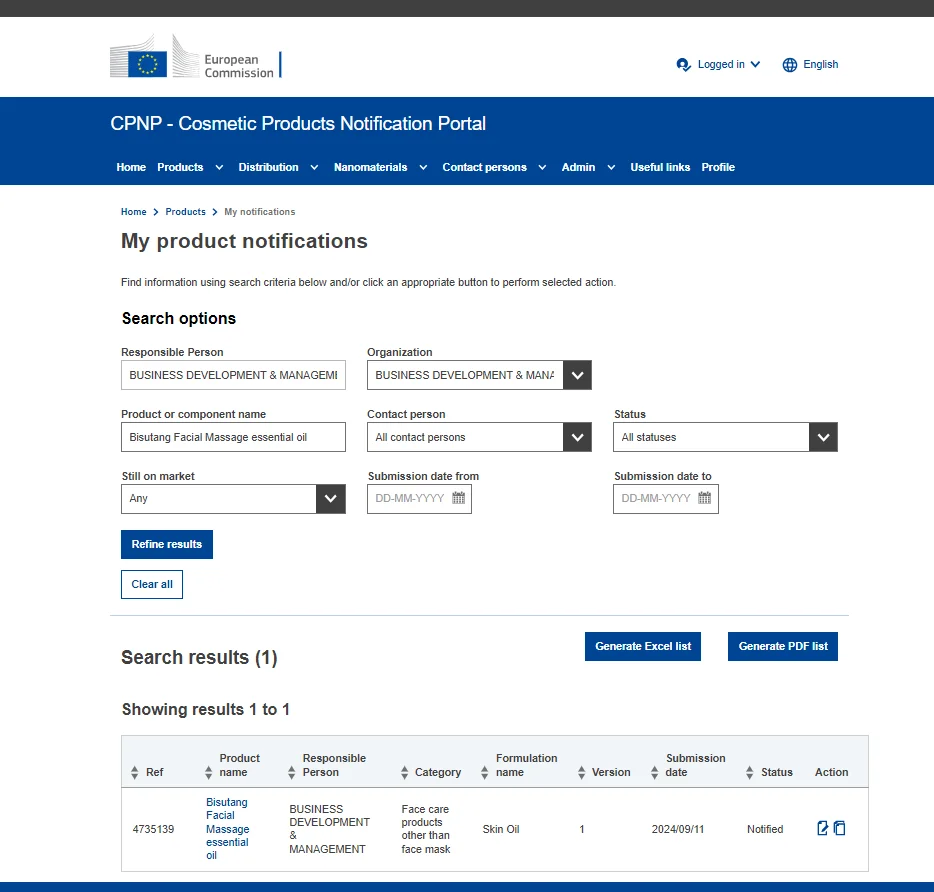
Task: Open the Contact person dropdown
Action: click(x=577, y=437)
